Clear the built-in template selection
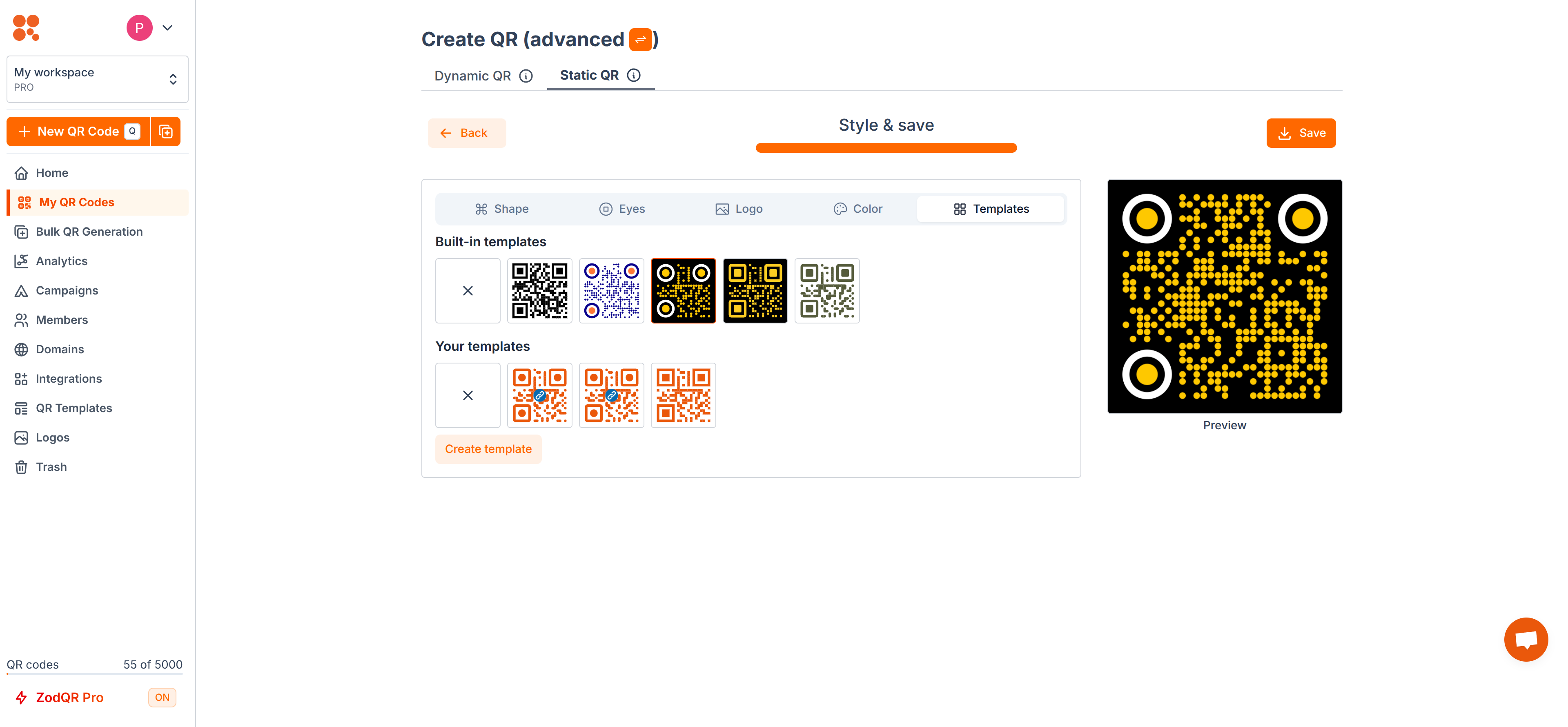 point(468,291)
